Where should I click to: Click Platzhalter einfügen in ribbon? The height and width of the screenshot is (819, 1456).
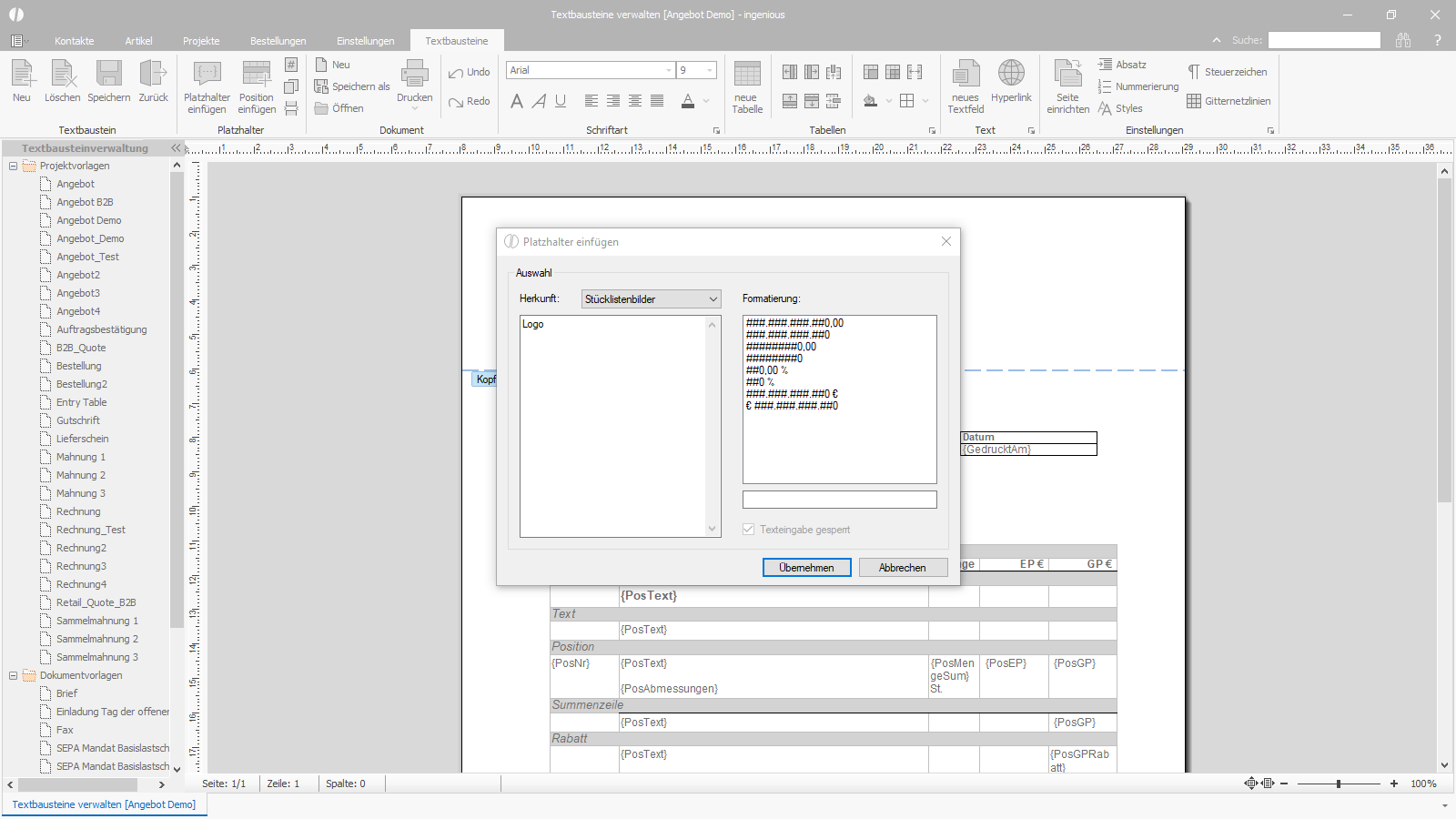[207, 86]
